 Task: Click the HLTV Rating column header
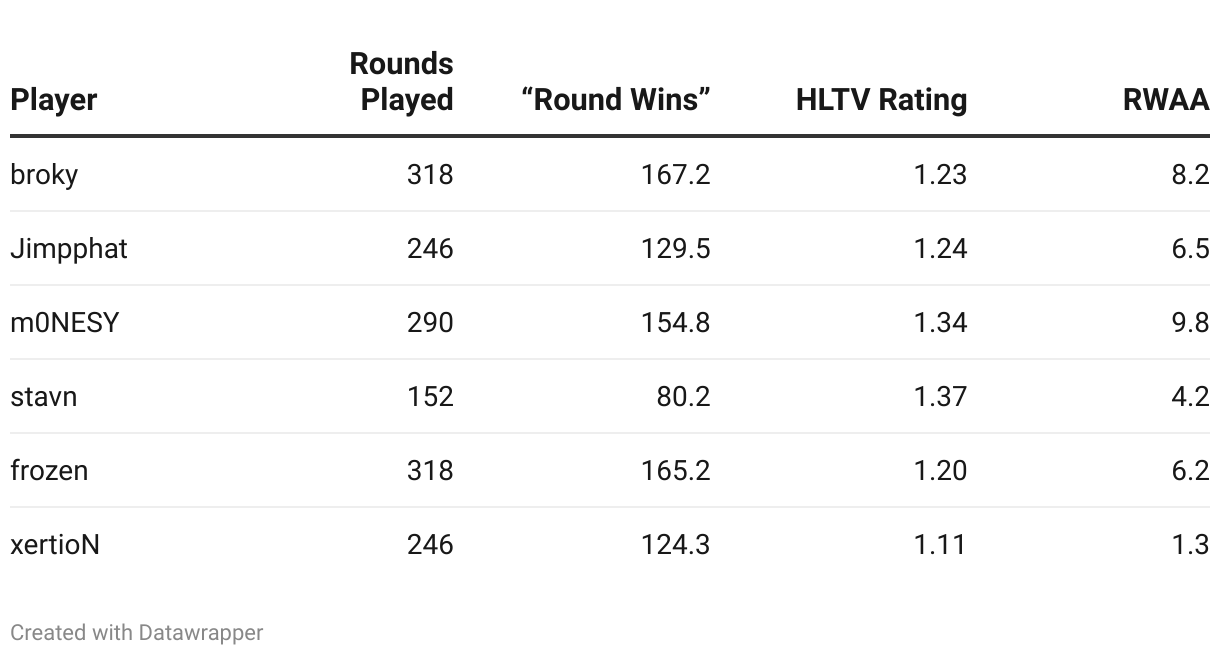tap(882, 100)
